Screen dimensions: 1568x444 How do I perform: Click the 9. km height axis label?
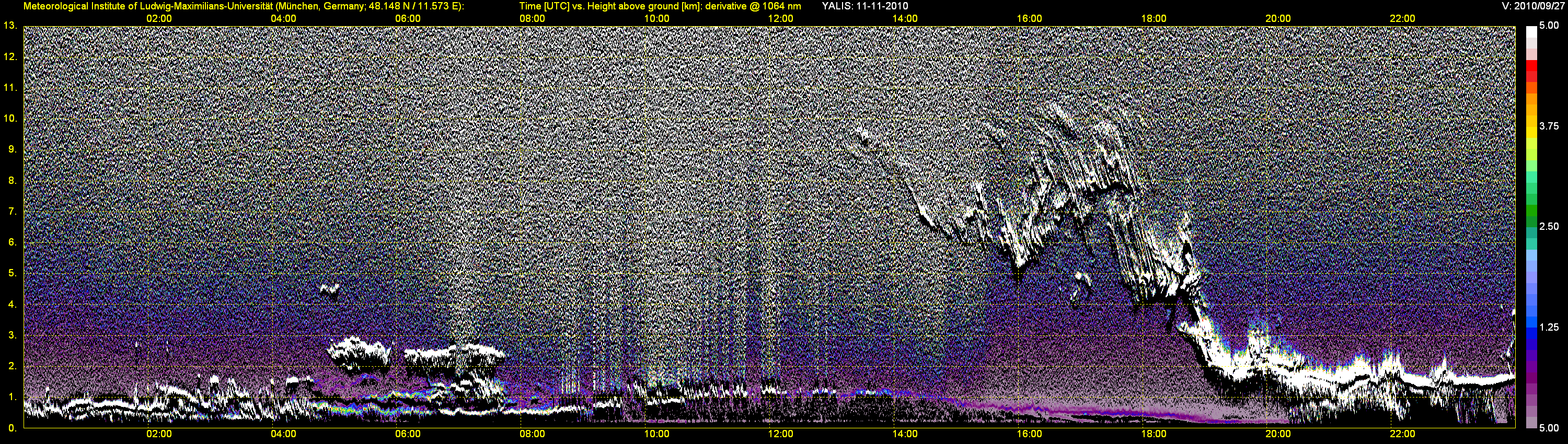[x=12, y=149]
